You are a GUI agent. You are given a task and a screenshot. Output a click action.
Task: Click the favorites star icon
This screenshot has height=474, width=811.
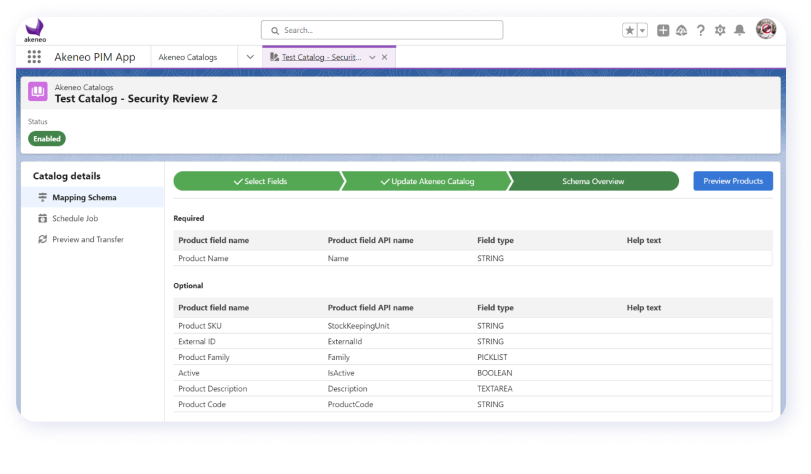click(x=629, y=31)
